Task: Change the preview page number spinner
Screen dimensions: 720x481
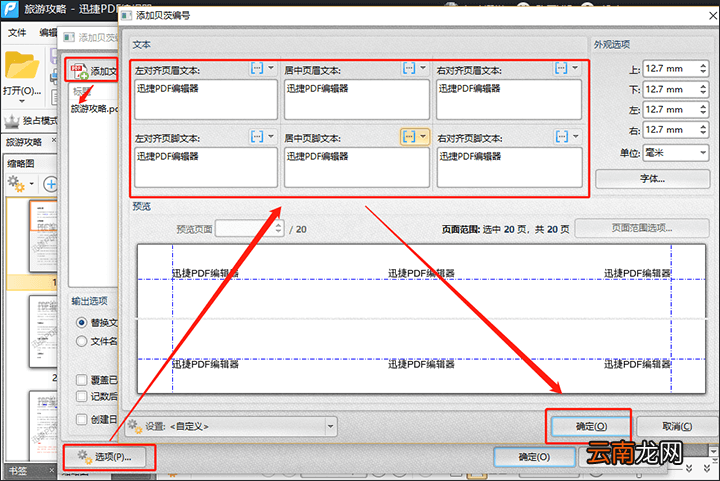Action: (x=278, y=228)
